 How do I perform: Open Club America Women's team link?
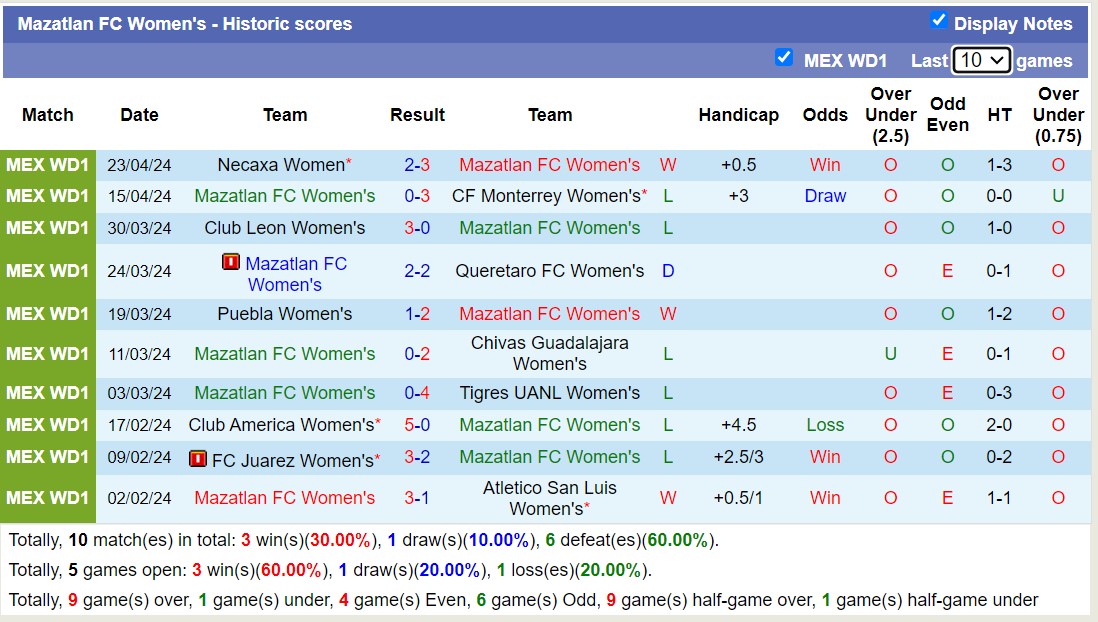[281, 425]
